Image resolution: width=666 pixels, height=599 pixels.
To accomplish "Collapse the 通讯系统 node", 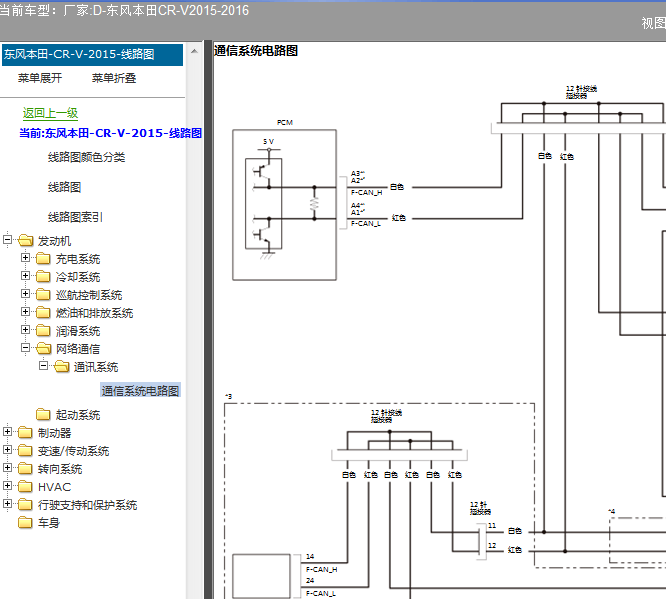I will 43,365.
